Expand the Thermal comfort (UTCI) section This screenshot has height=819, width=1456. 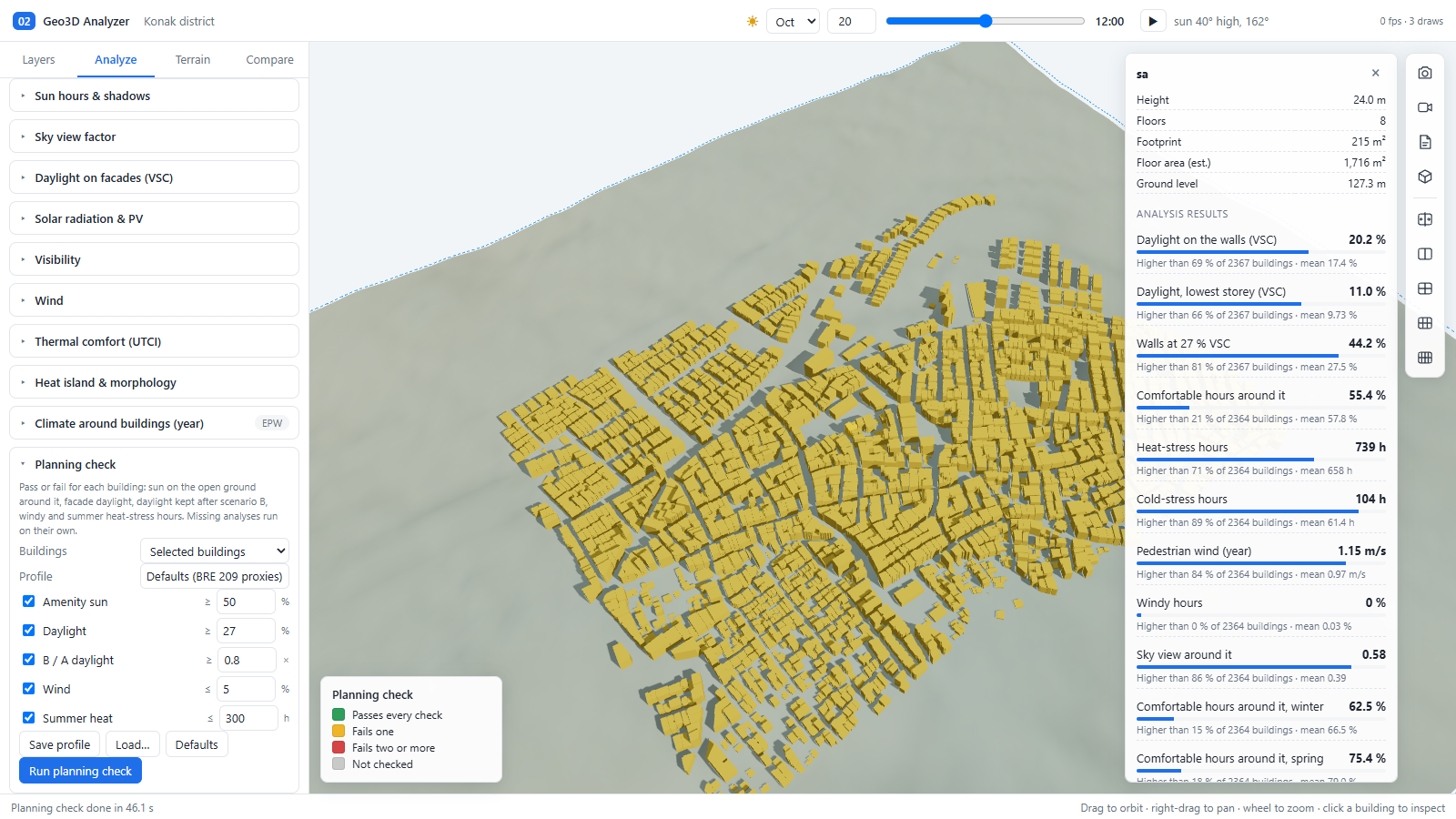154,341
